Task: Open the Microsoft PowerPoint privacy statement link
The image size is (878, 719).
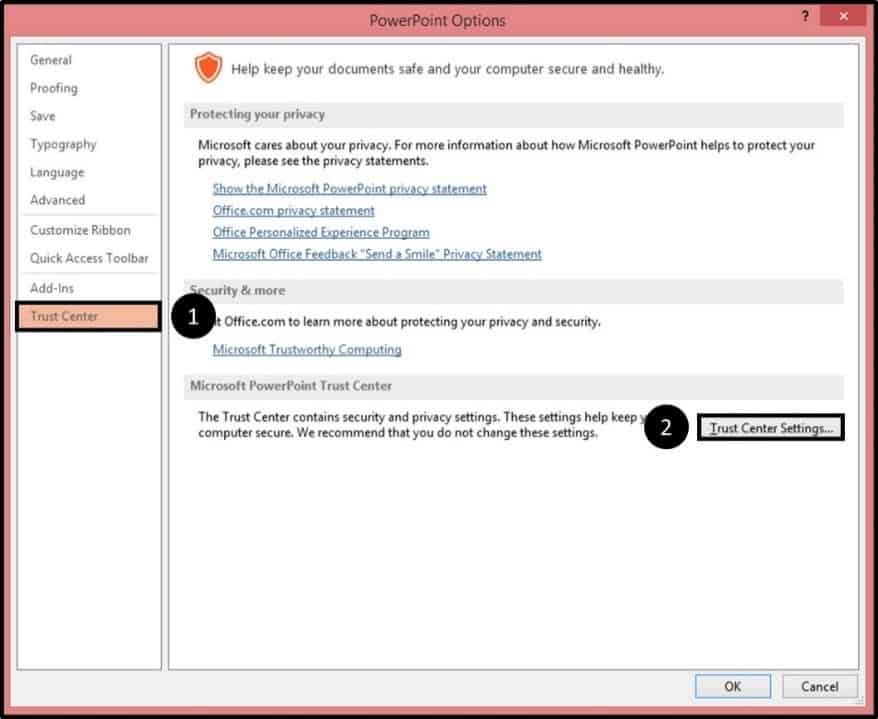Action: 349,189
